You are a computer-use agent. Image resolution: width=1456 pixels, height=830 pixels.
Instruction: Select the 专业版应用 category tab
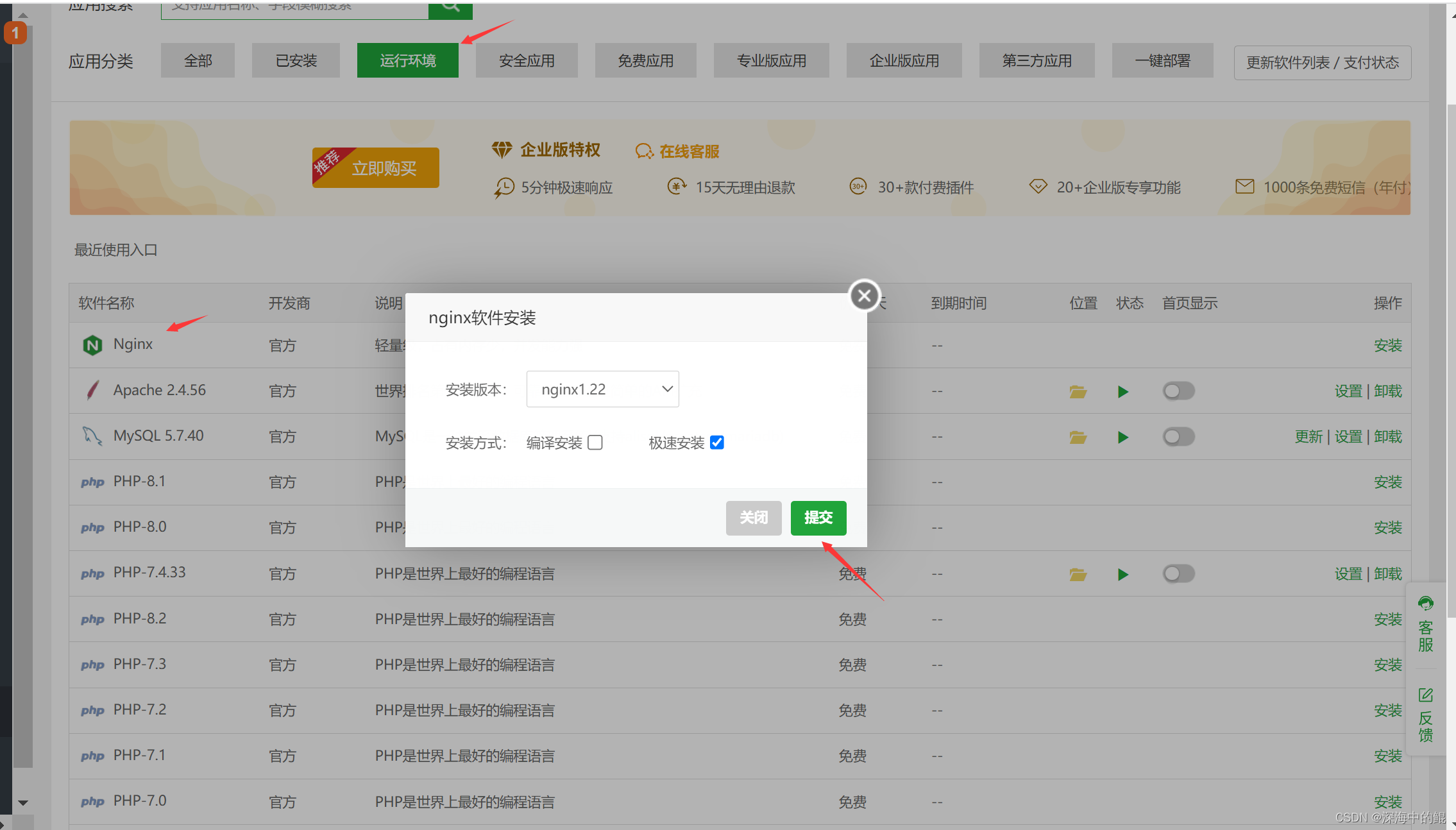(x=772, y=61)
